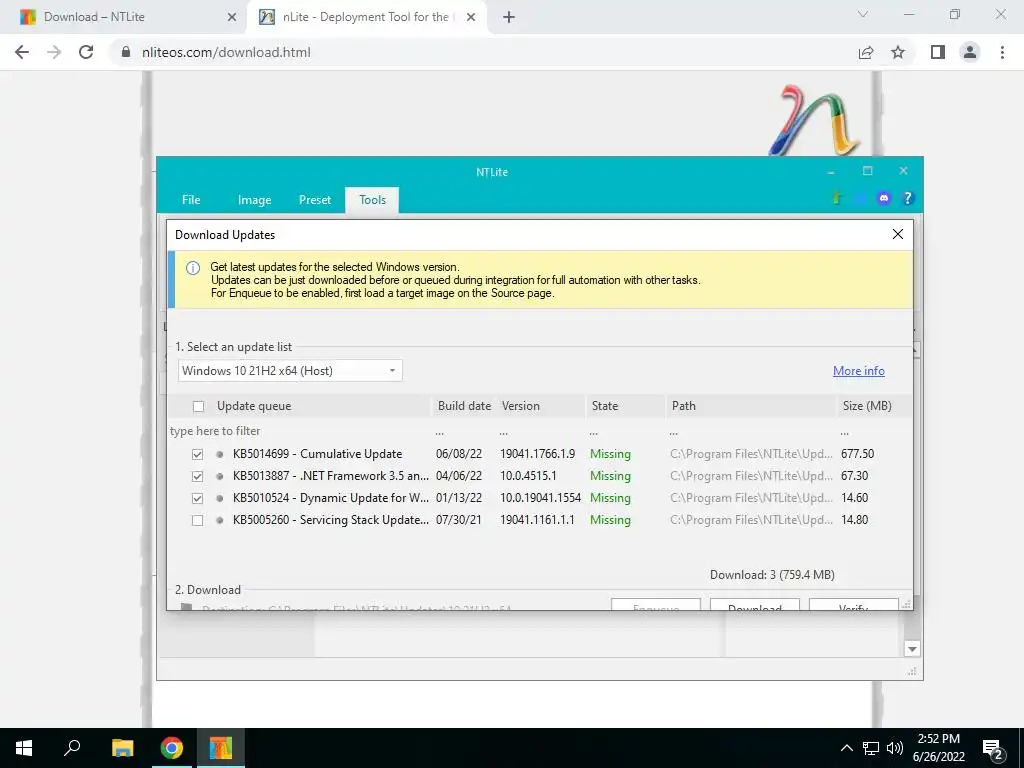Screen dimensions: 1024x768
Task: Uncheck KB5010524 Dynamic Update
Action: point(197,498)
